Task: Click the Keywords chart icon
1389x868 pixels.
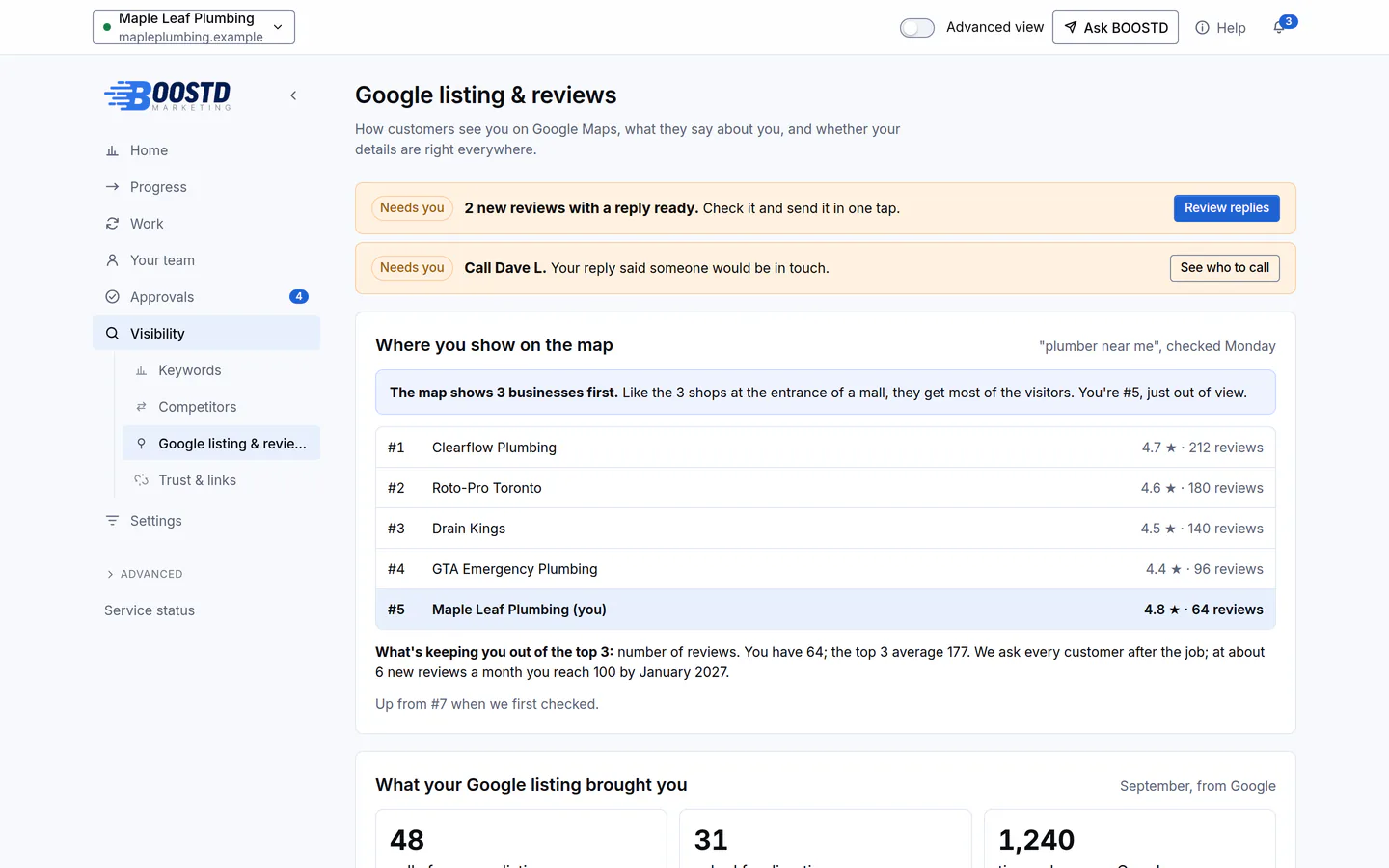Action: 141,370
